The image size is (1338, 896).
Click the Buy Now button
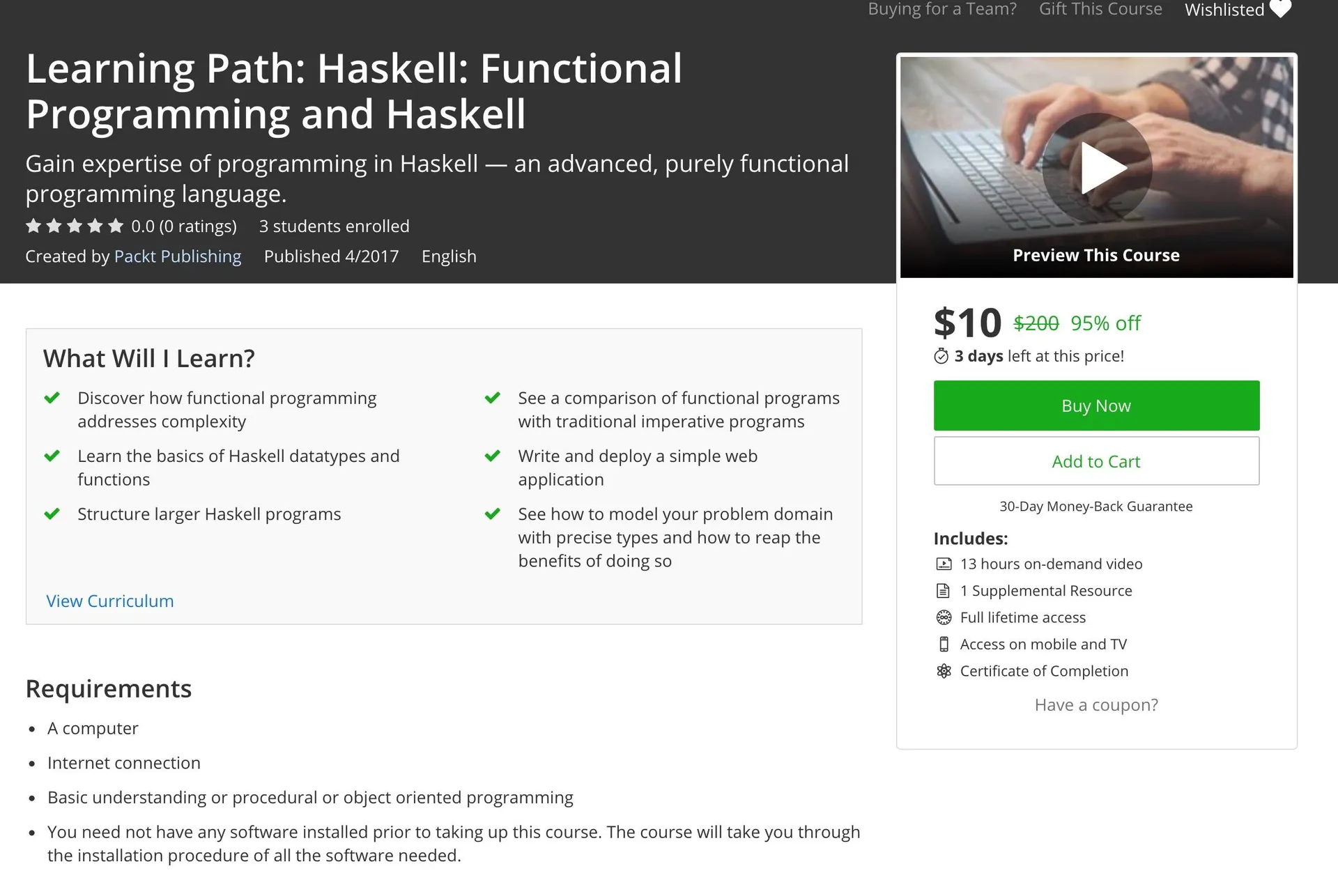[1096, 405]
